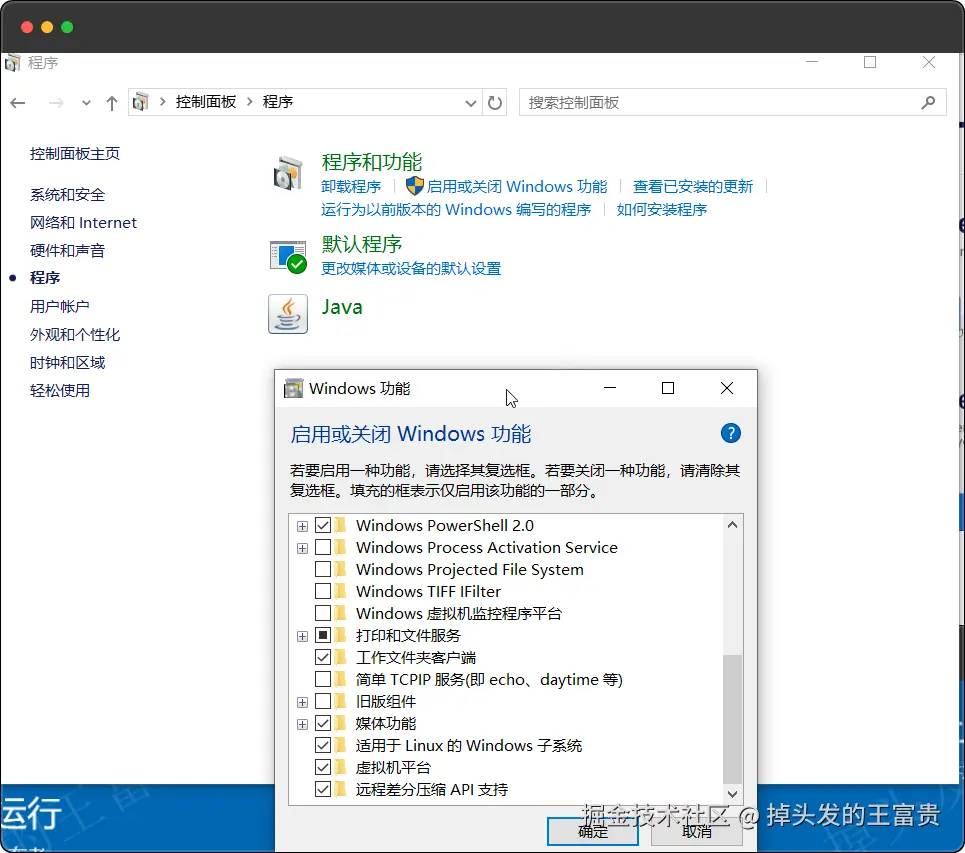Go to 网络和 Internet category
The width and height of the screenshot is (965, 853).
click(x=83, y=222)
